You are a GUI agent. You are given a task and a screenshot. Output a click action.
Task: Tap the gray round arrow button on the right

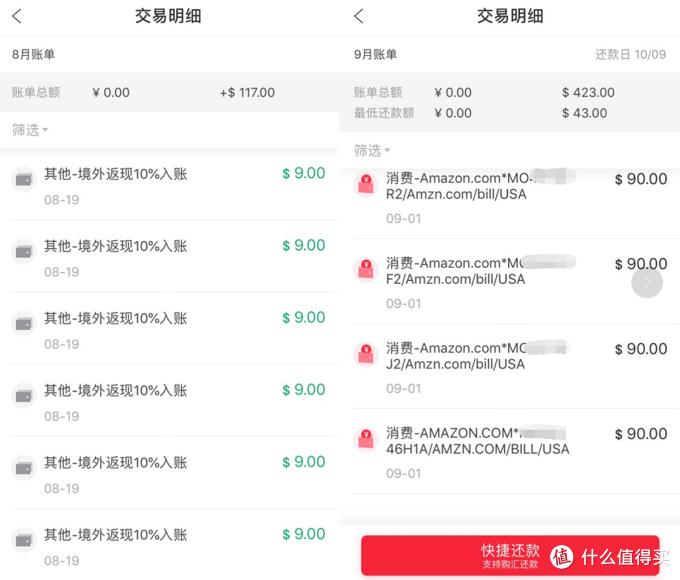tap(647, 283)
